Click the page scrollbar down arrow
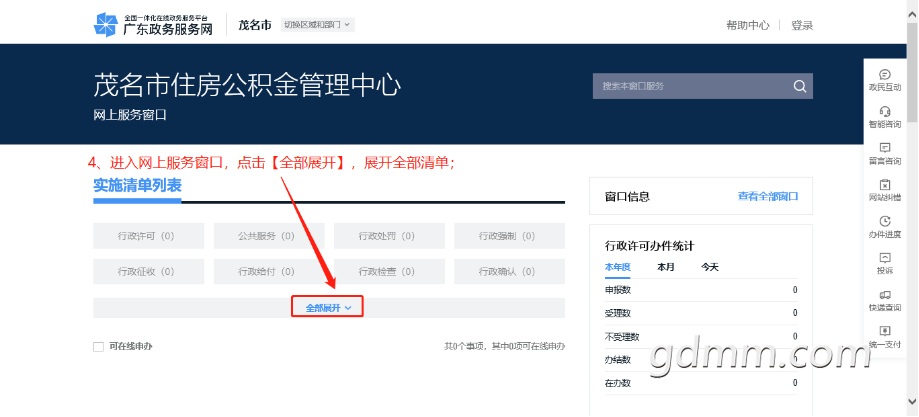The height and width of the screenshot is (417, 919). [913, 401]
